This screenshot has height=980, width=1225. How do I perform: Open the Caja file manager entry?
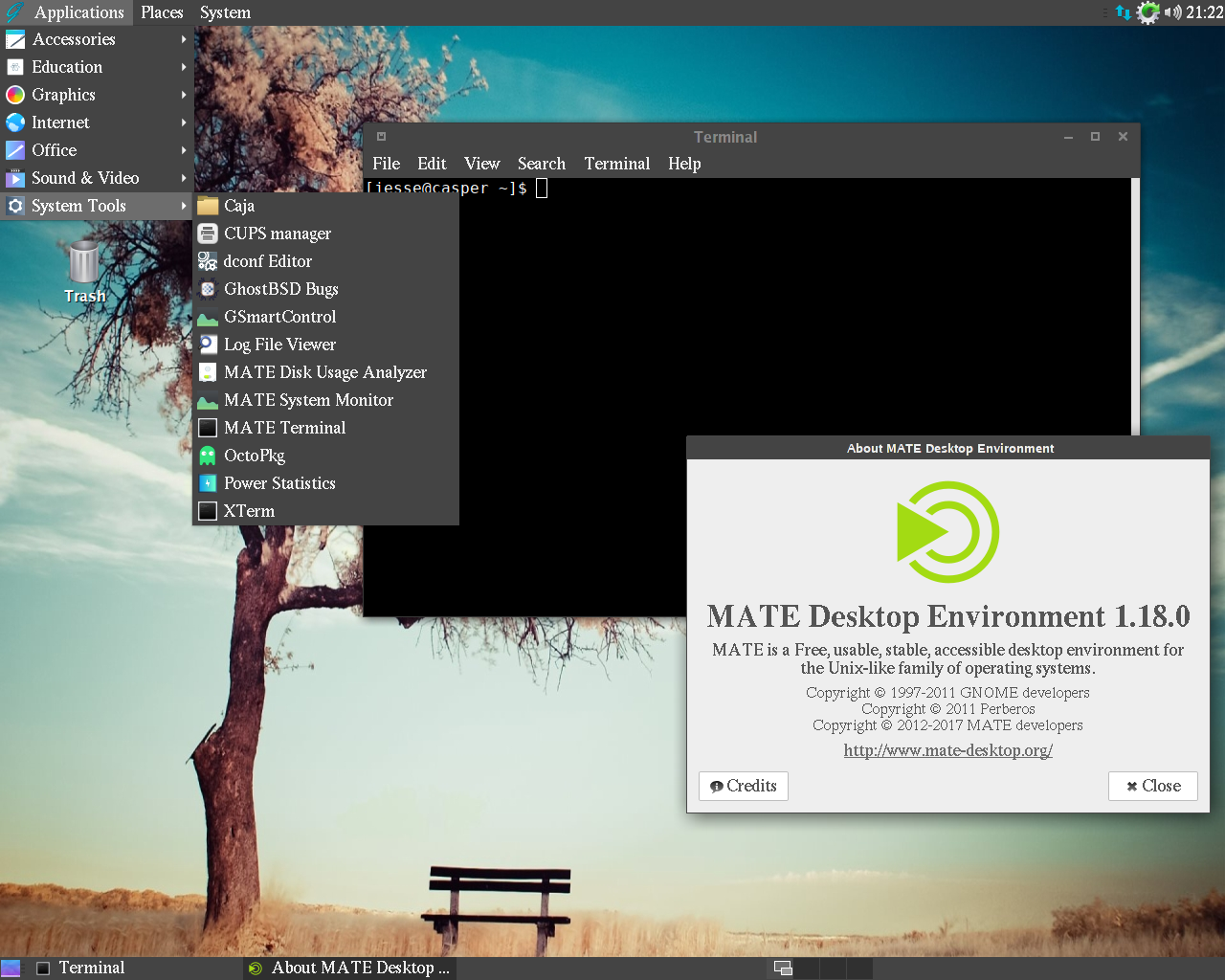pos(239,206)
